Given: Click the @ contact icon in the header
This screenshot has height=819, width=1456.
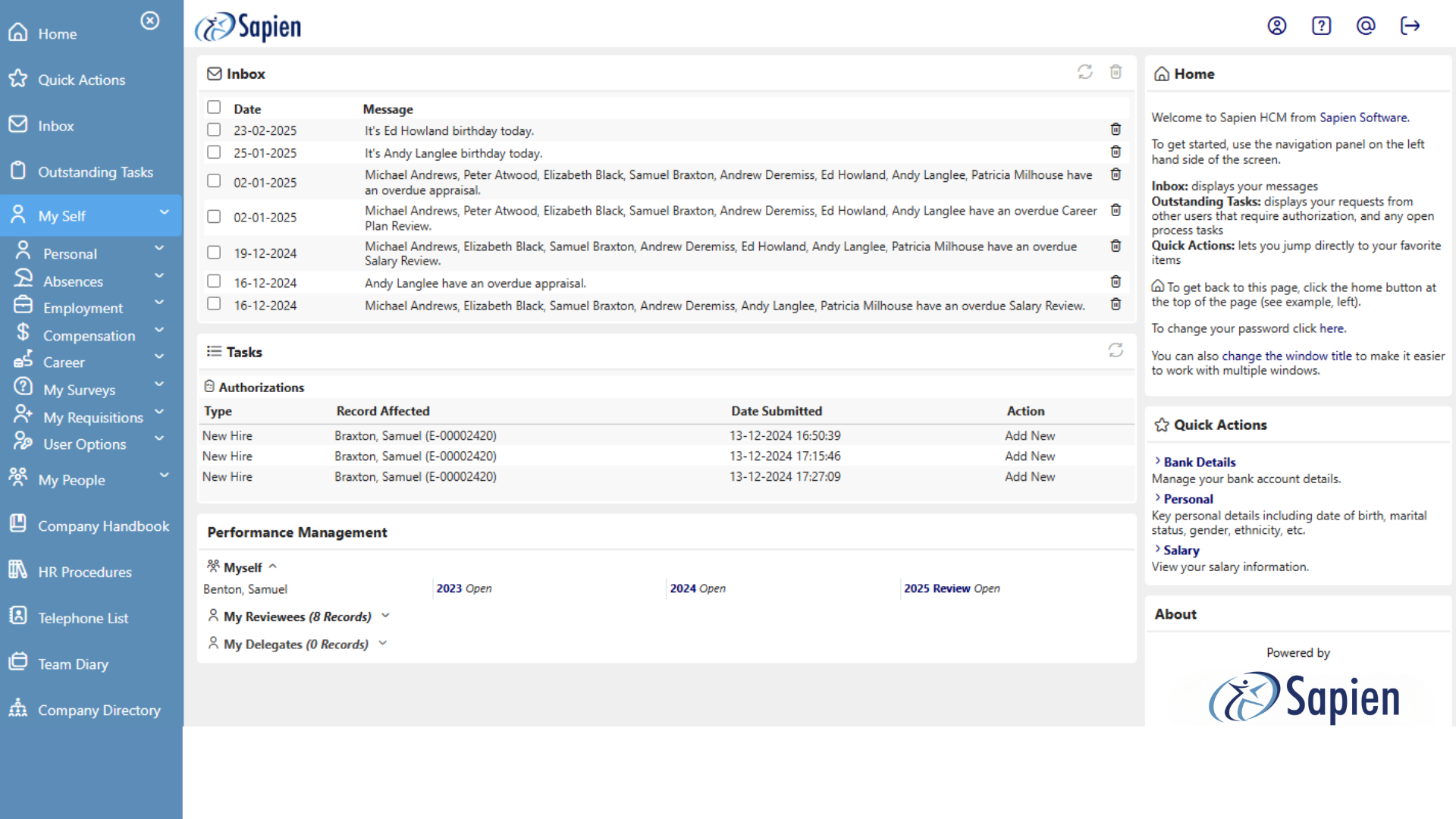Looking at the screenshot, I should coord(1366,26).
